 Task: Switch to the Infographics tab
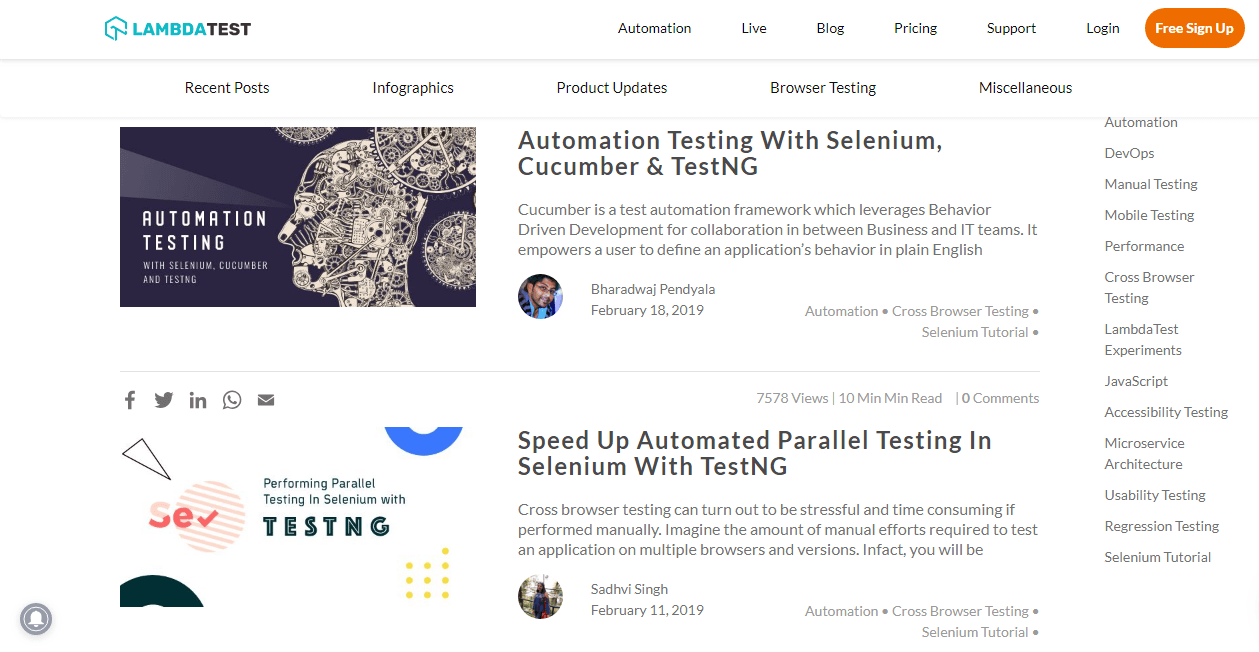coord(413,88)
